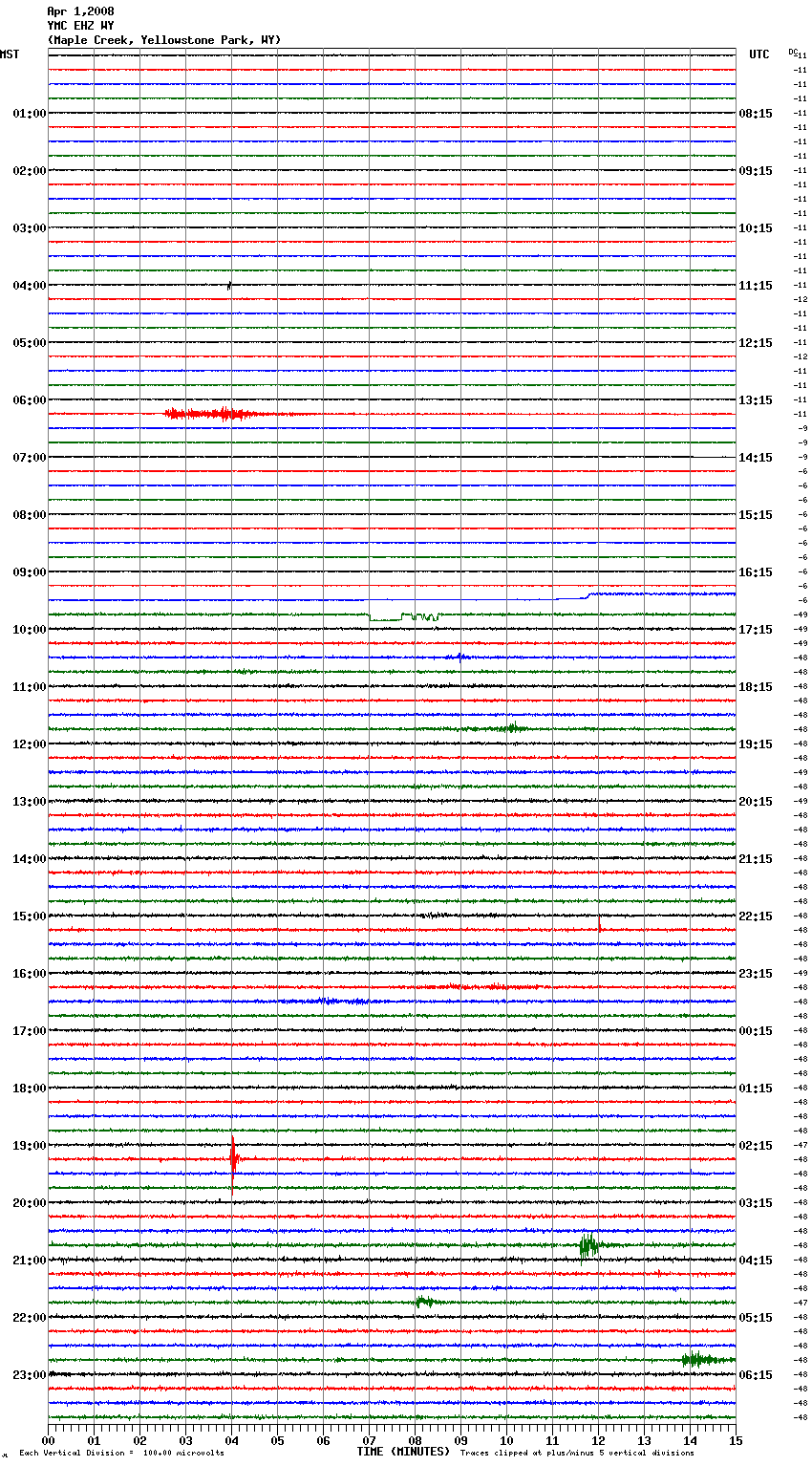This screenshot has height=1466, width=812.
Task: Click minute "03" on the bottom time axis
Action: pyautogui.click(x=185, y=1440)
